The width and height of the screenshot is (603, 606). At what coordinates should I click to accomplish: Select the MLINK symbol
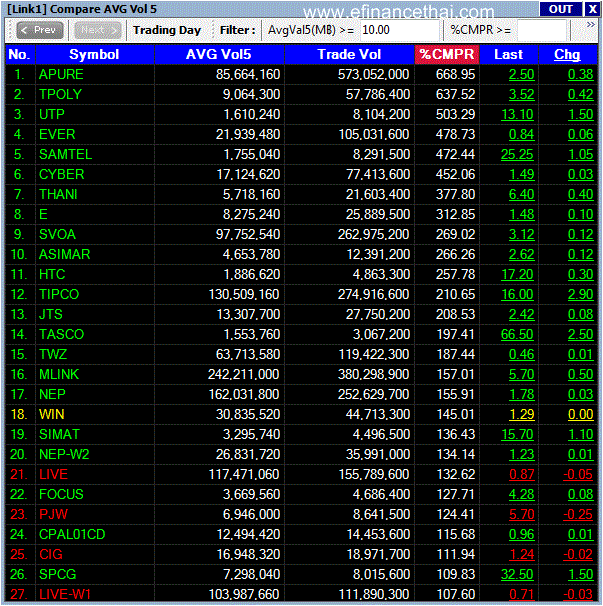click(59, 374)
